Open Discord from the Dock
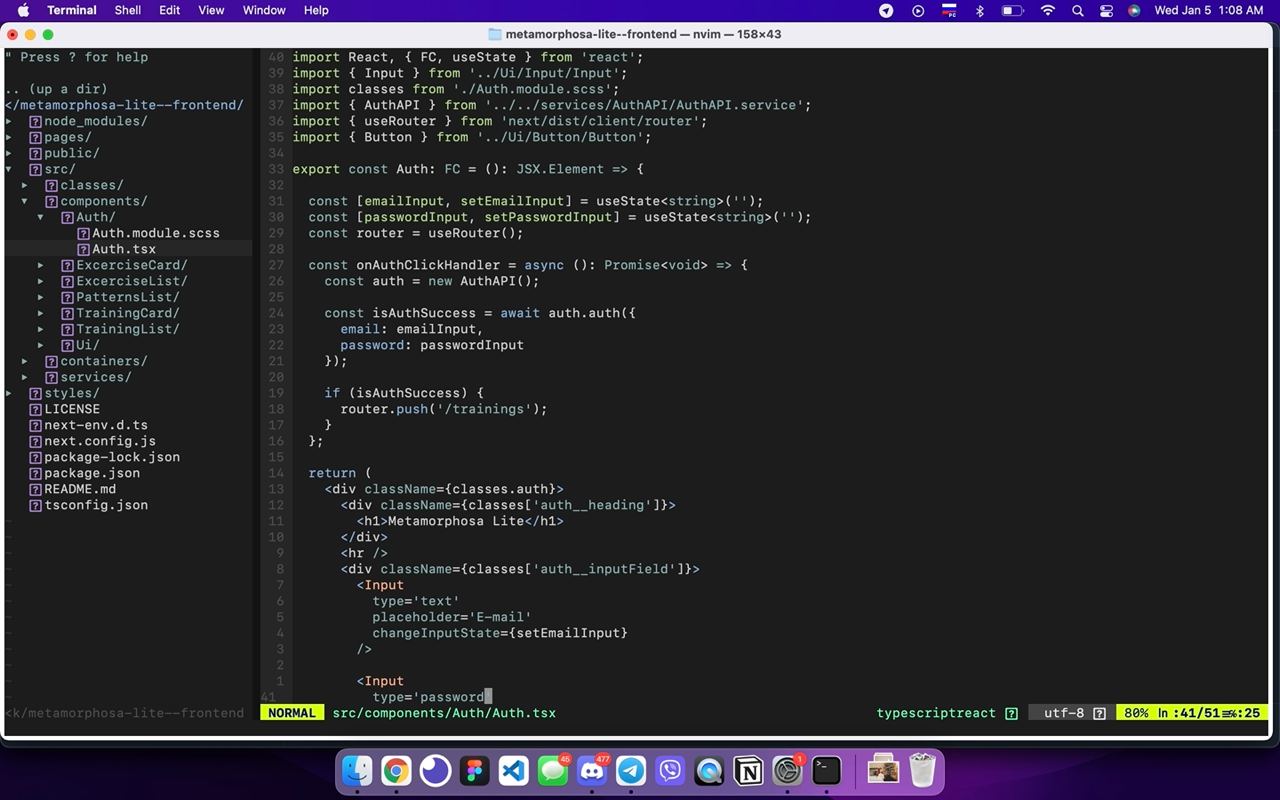The width and height of the screenshot is (1280, 800). click(592, 770)
